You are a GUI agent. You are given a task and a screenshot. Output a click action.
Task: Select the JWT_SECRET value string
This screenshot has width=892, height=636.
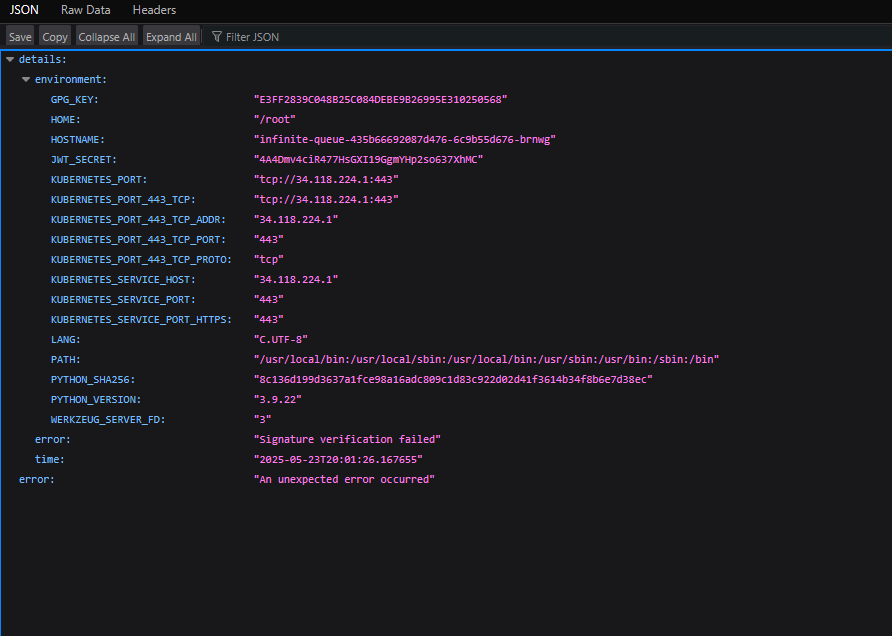(368, 160)
